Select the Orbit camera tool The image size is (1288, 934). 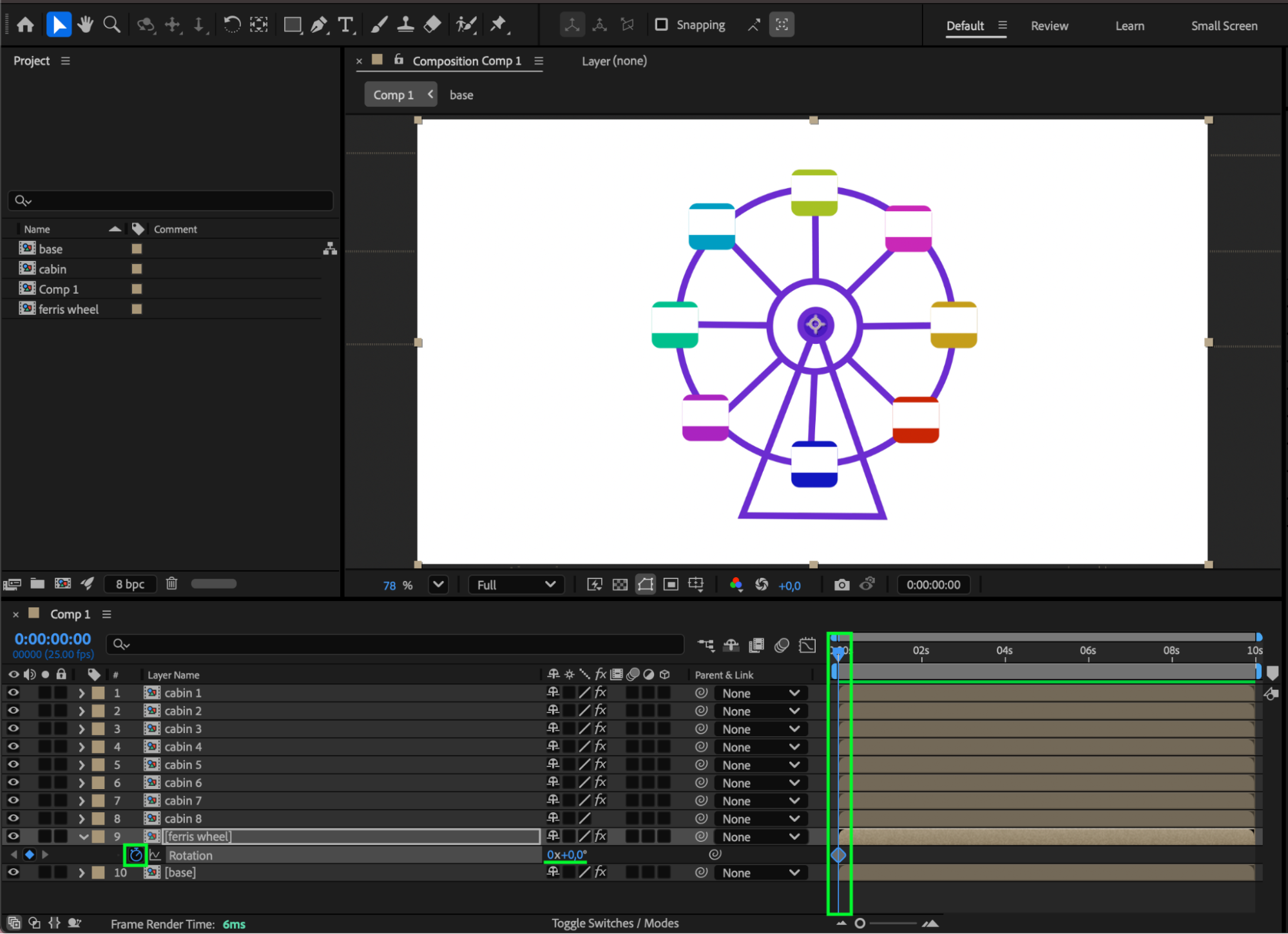(x=146, y=25)
